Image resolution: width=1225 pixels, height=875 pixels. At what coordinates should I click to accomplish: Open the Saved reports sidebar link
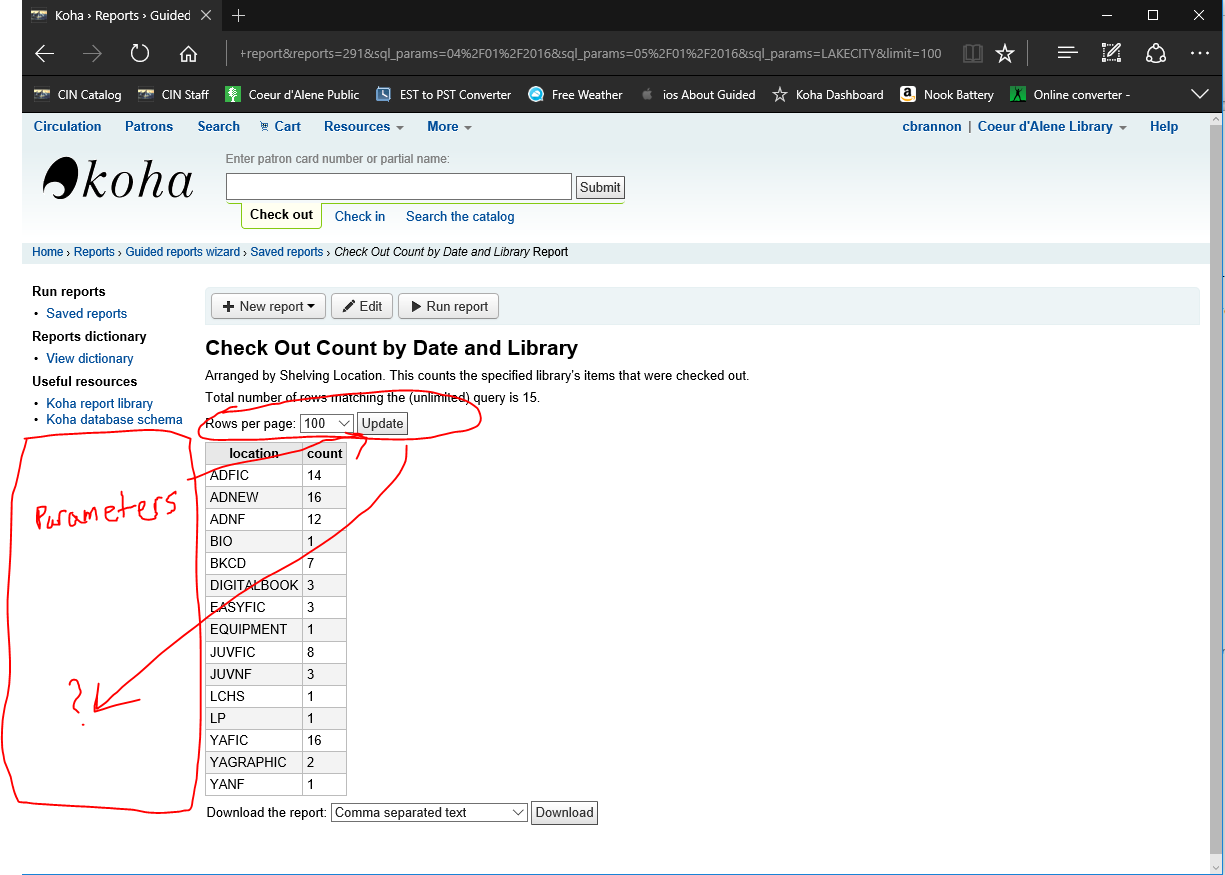pos(87,314)
